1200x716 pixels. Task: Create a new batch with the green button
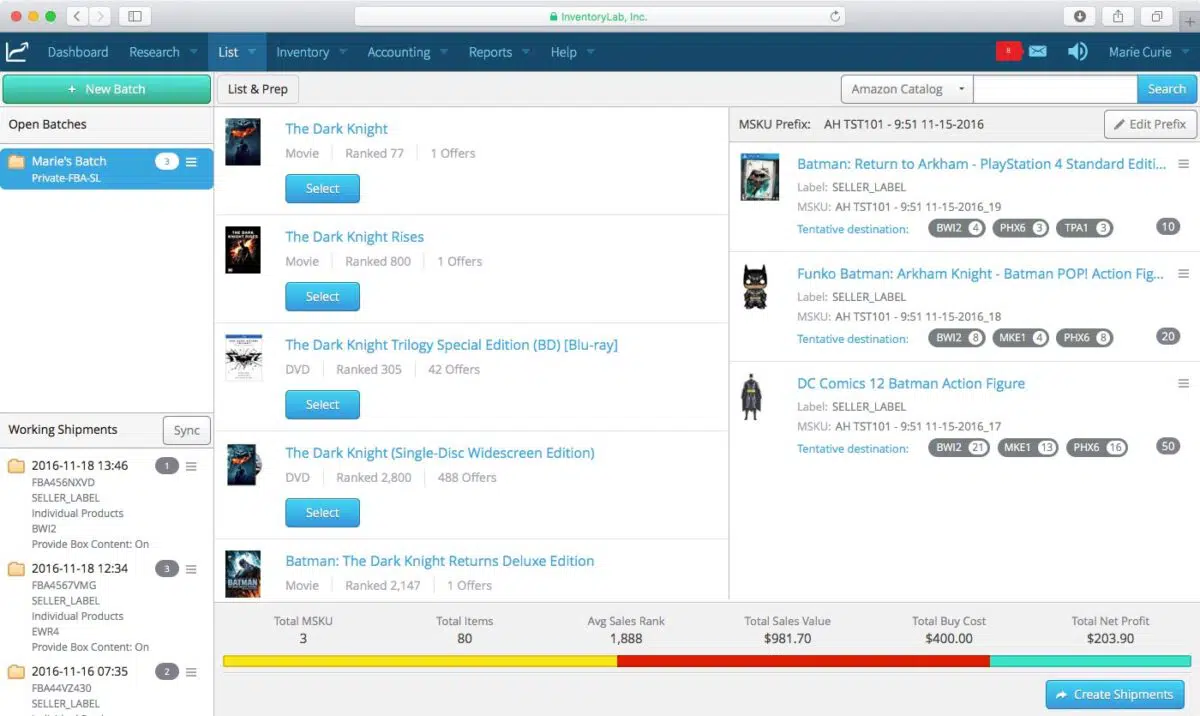tap(106, 88)
